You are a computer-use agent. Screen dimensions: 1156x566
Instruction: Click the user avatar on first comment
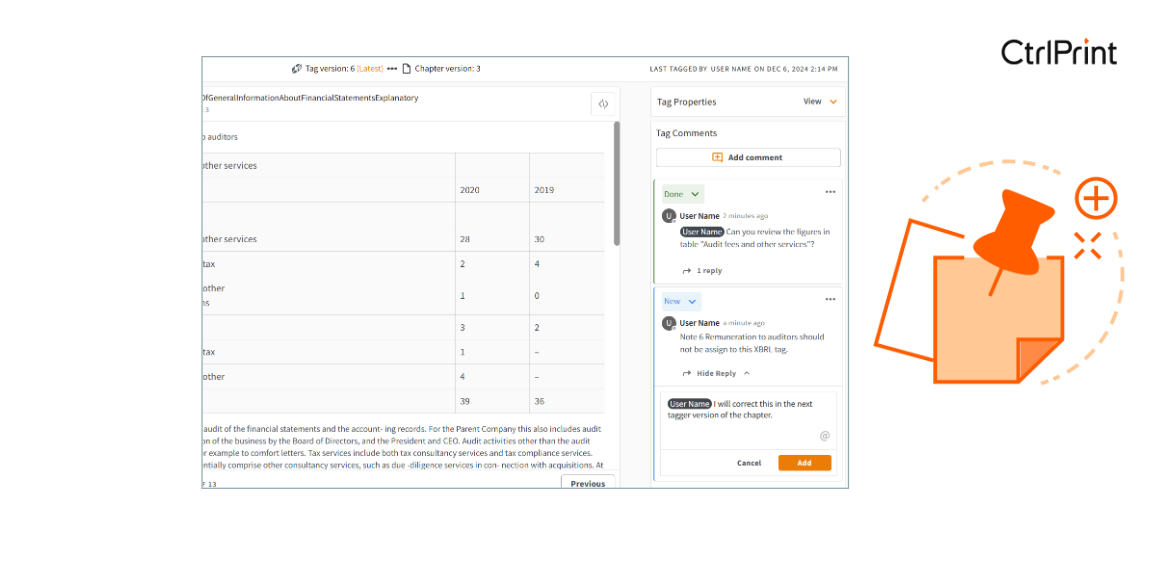pyautogui.click(x=669, y=216)
